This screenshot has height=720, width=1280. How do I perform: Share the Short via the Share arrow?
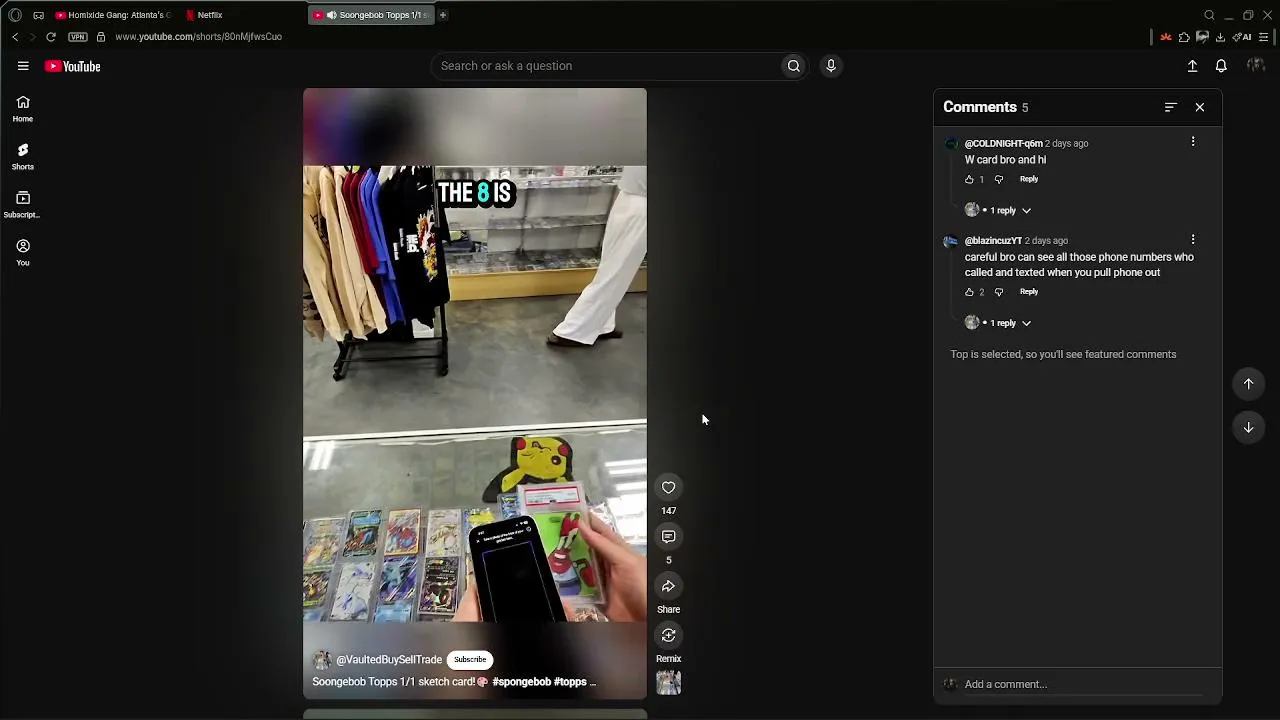pyautogui.click(x=668, y=586)
